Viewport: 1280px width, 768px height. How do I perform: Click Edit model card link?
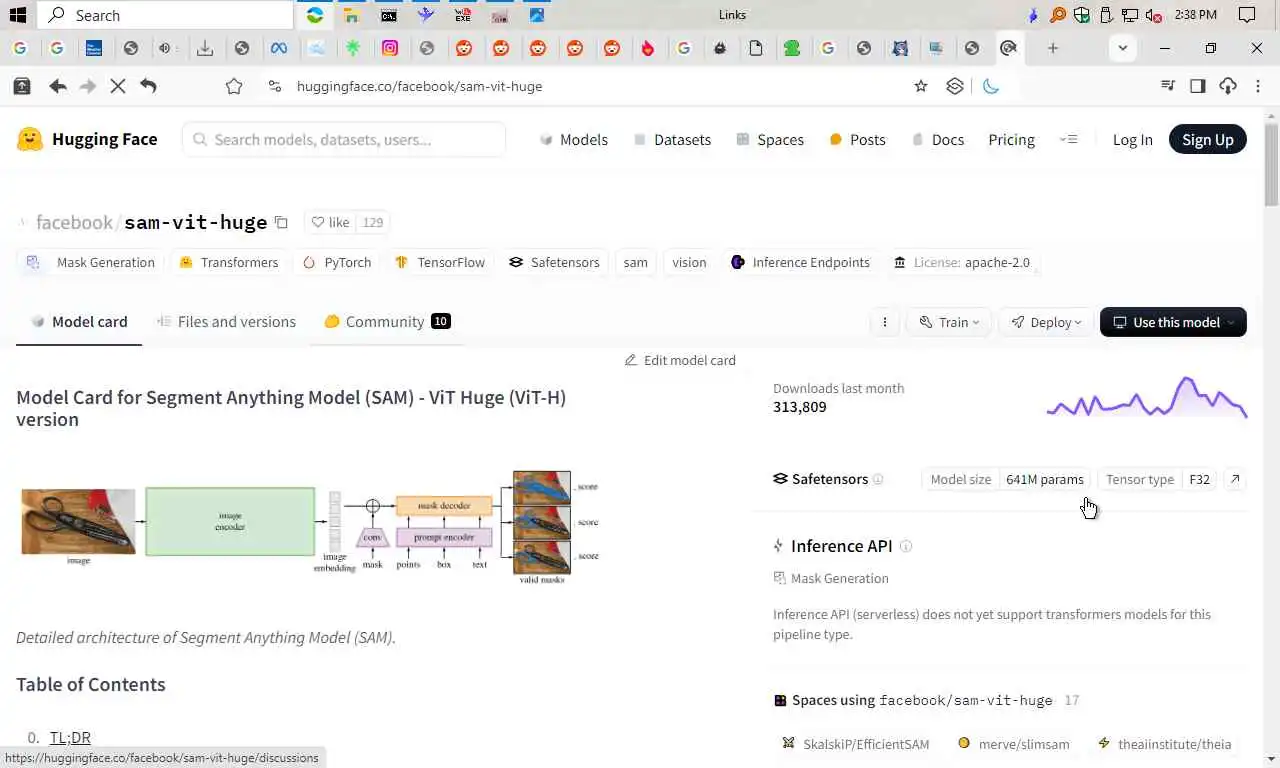680,360
